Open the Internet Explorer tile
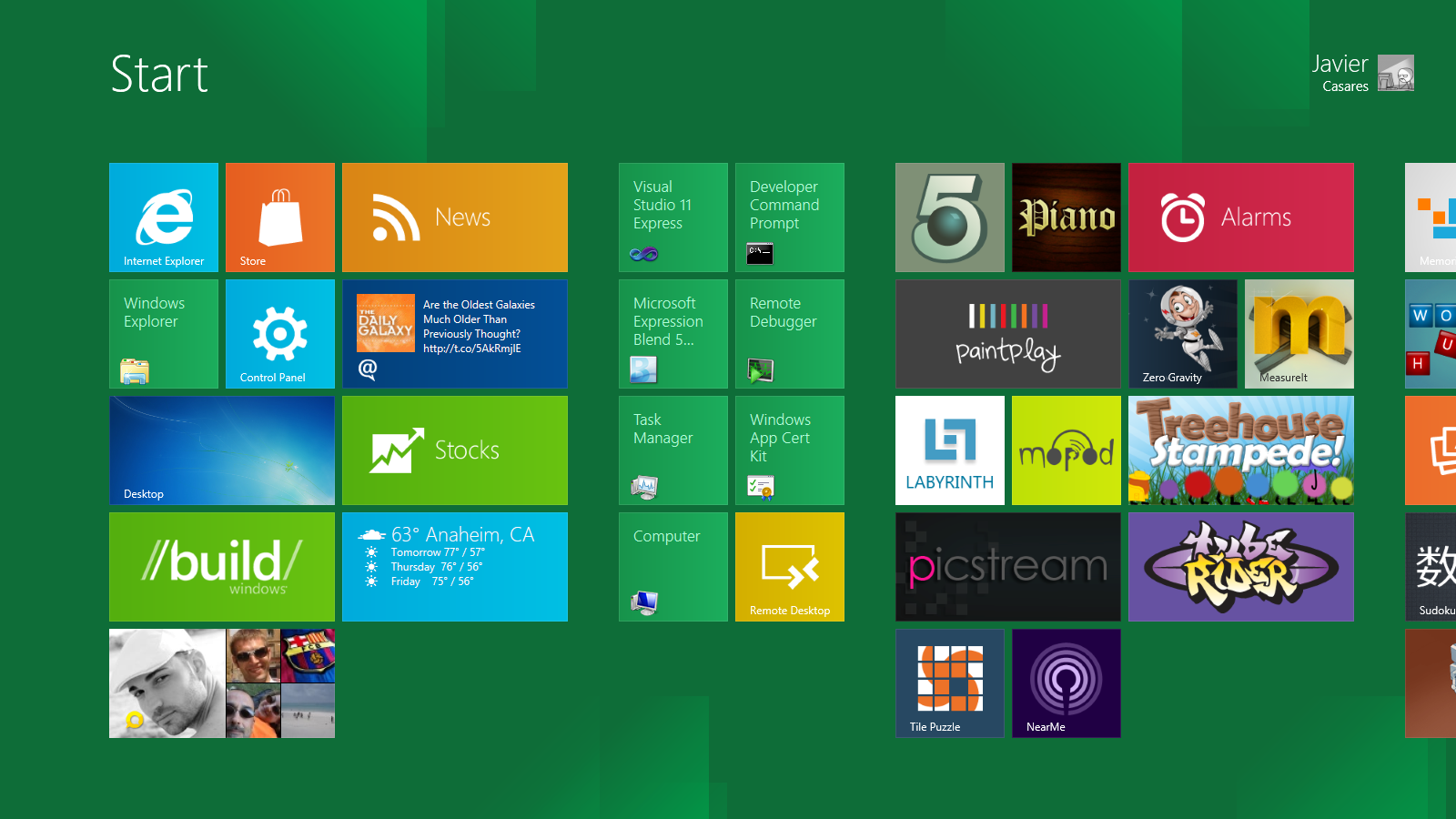The image size is (1456, 819). pos(164,217)
